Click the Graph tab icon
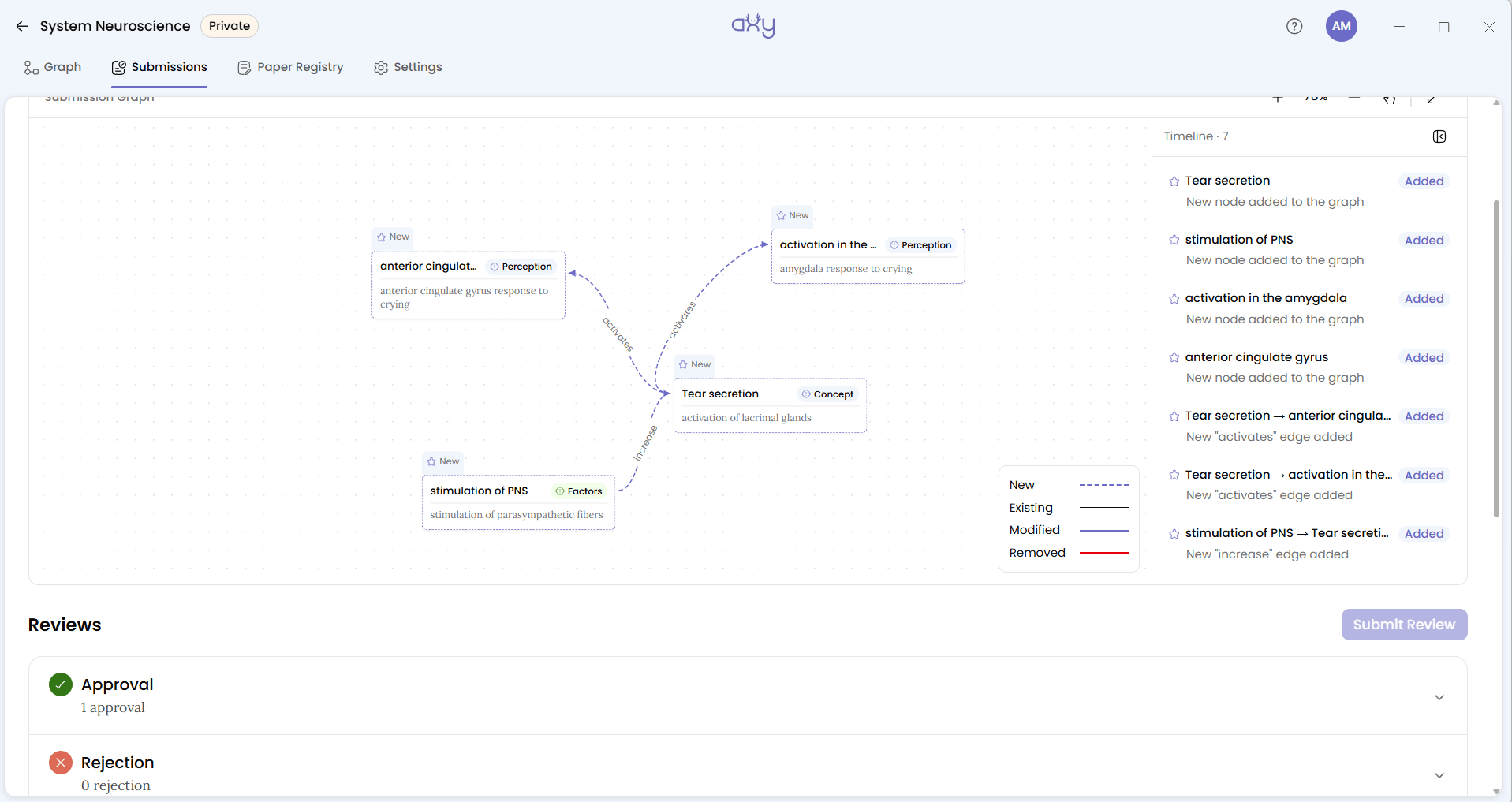Screen dimensions: 1512x802 tap(31, 67)
